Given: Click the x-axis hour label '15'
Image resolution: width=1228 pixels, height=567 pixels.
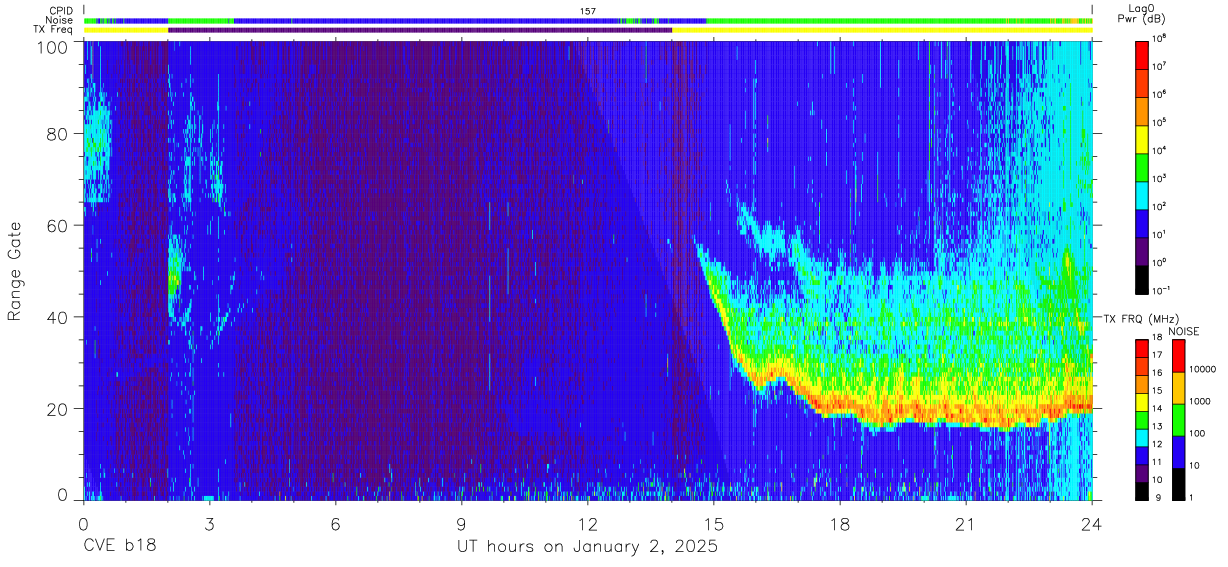Looking at the screenshot, I should pos(714,524).
